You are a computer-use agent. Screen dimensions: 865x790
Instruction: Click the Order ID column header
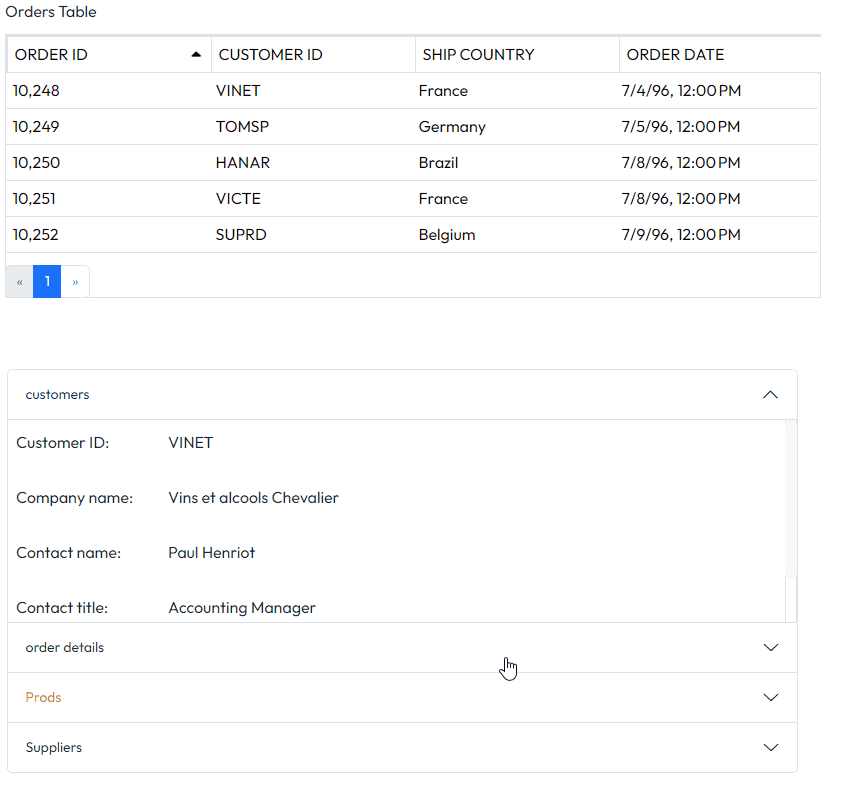109,55
